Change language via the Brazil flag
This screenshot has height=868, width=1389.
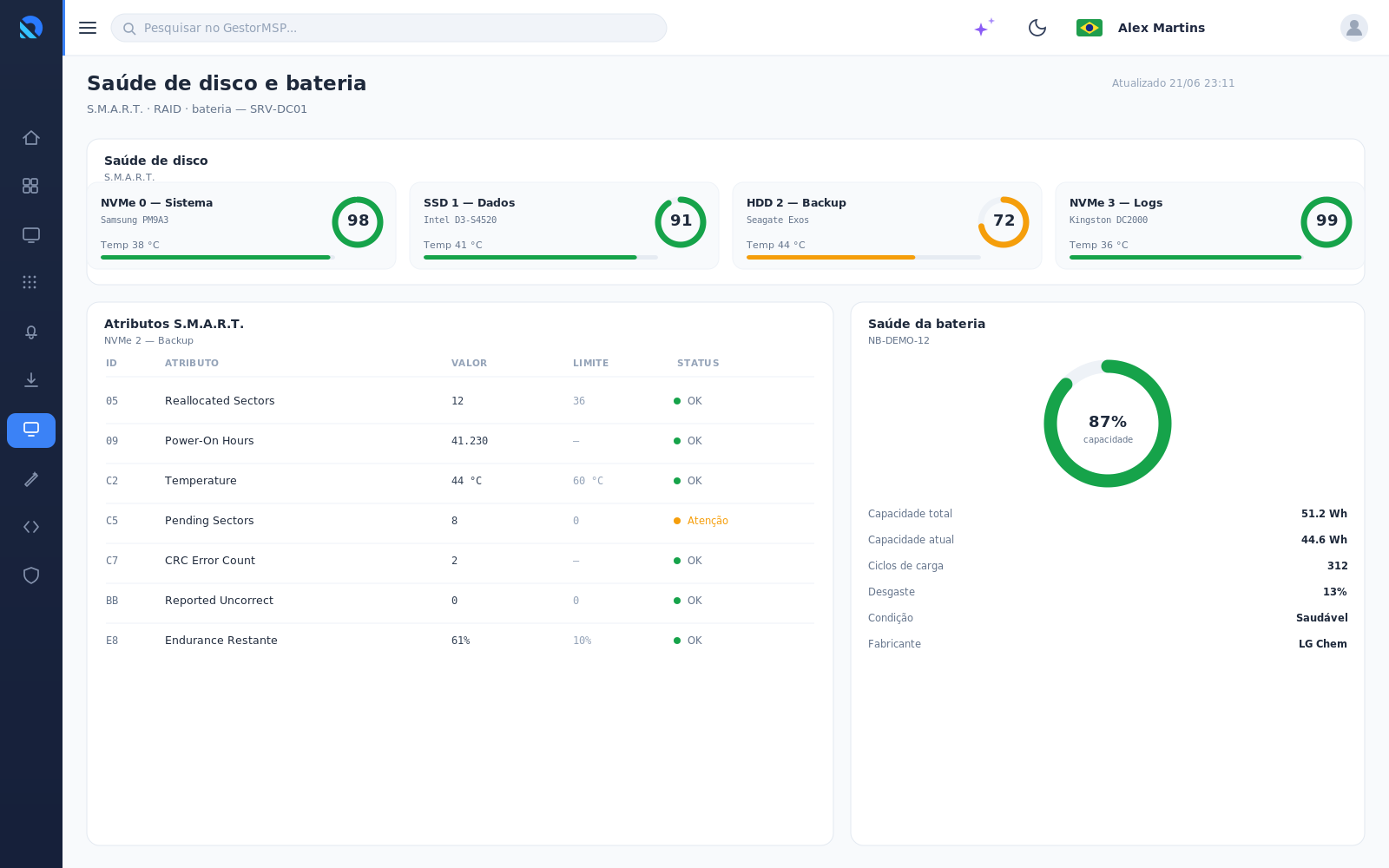click(x=1089, y=28)
